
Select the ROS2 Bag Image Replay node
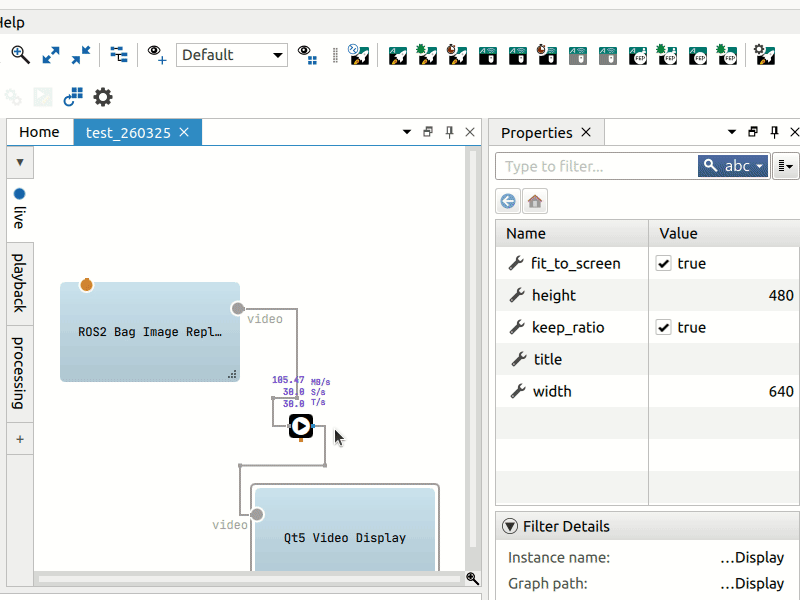coord(149,331)
